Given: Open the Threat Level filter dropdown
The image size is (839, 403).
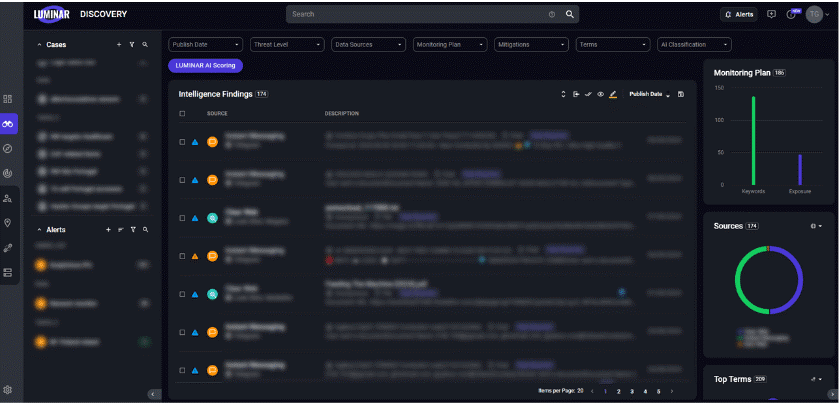Looking at the screenshot, I should click(x=287, y=45).
